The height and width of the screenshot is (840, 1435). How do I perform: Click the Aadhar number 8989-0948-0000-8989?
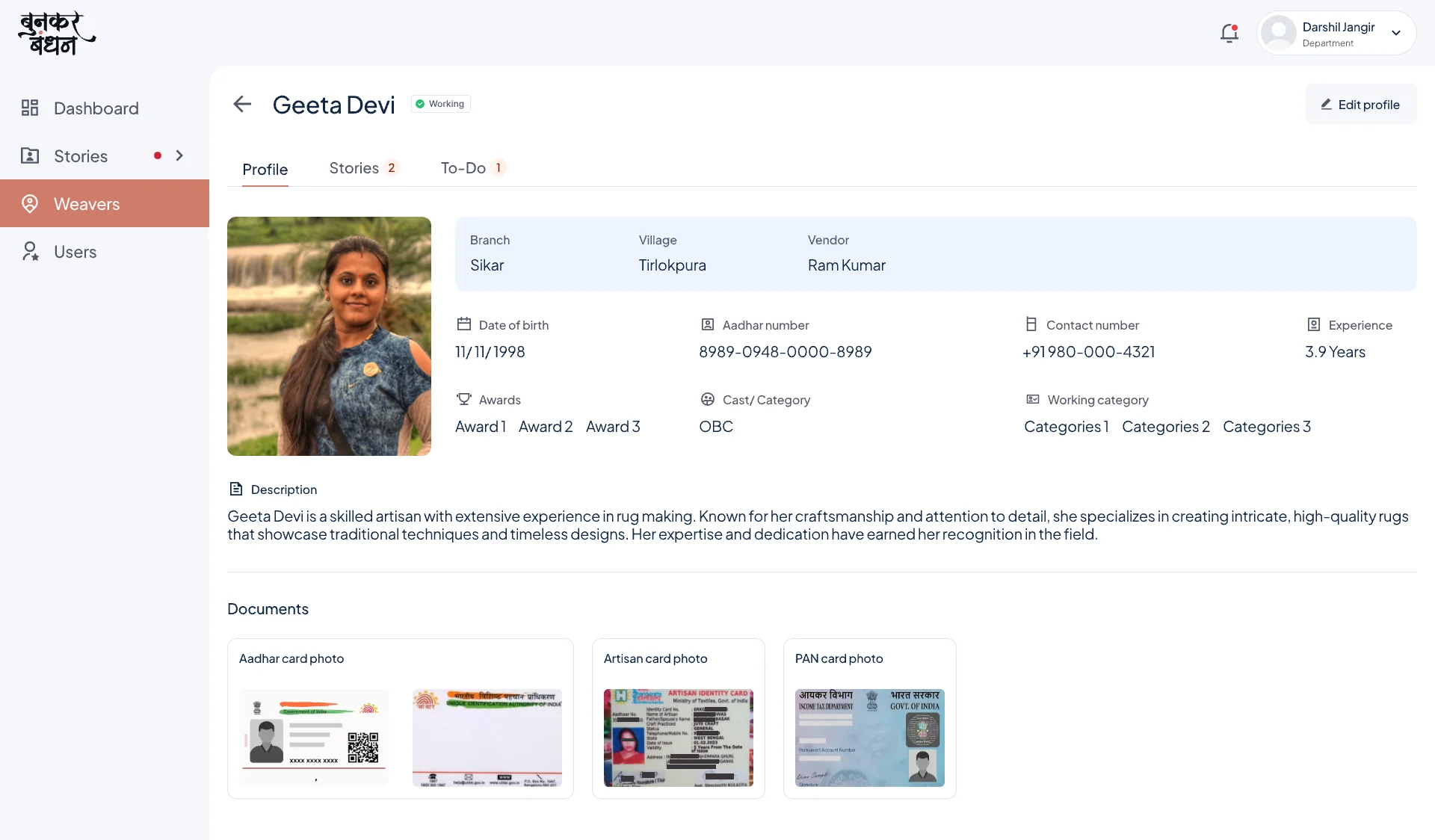tap(786, 352)
